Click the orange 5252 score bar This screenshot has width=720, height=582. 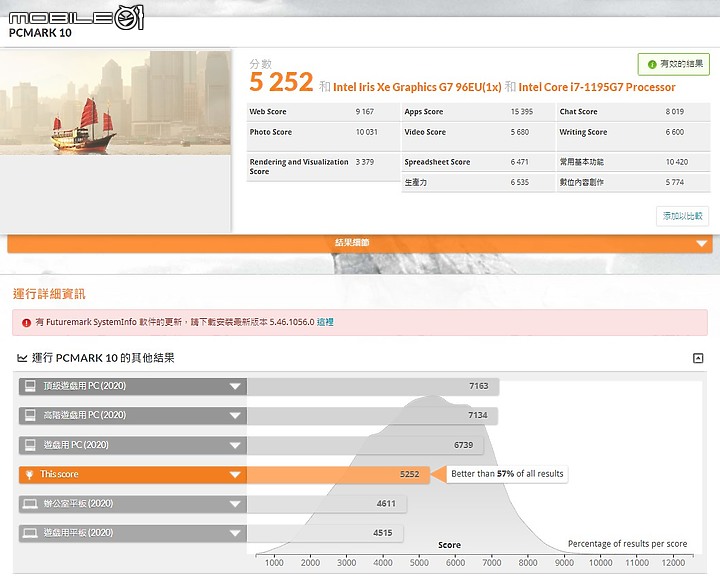[338, 475]
